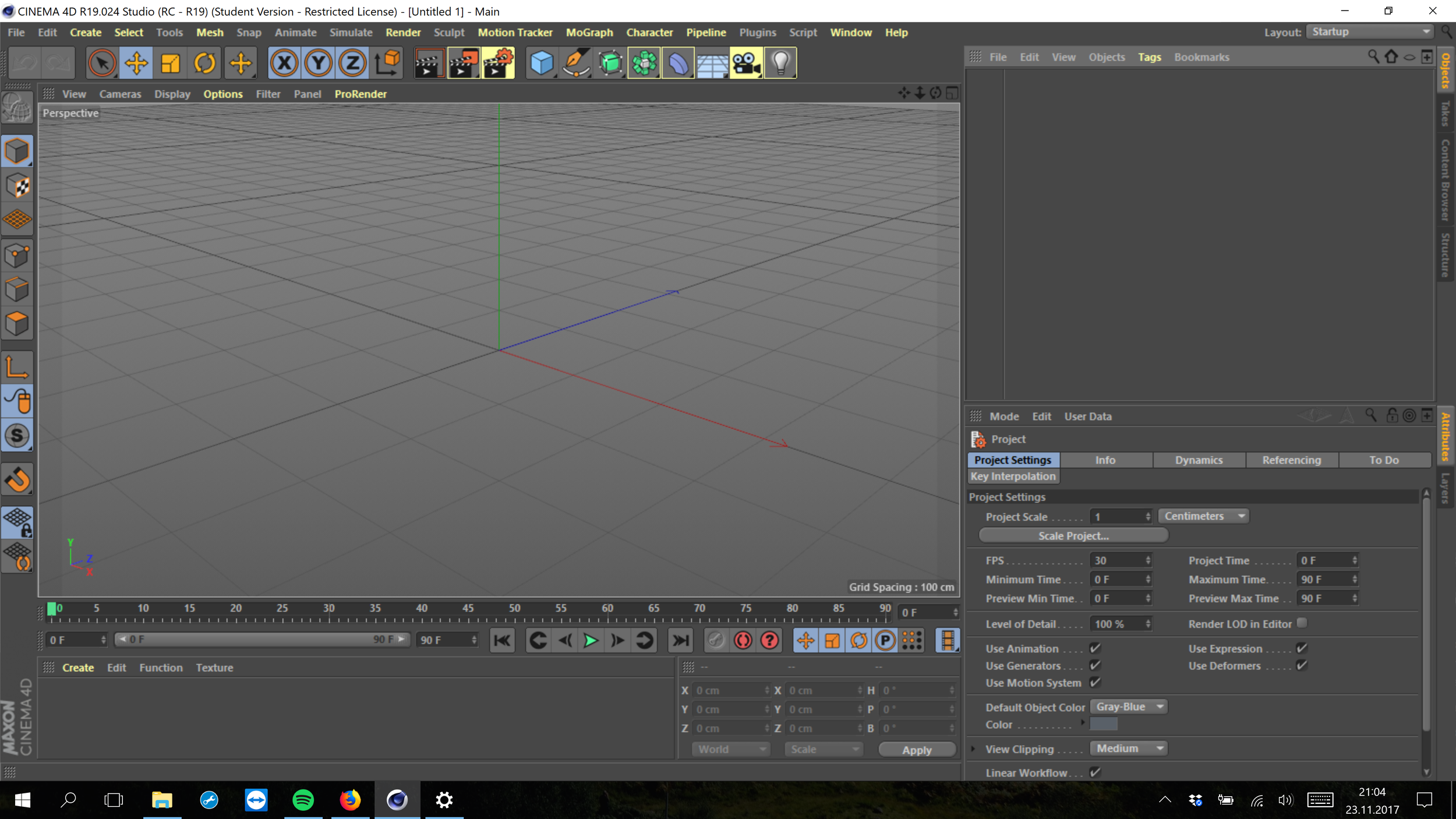Enable Render LOD in Editor checkbox

(x=1302, y=623)
